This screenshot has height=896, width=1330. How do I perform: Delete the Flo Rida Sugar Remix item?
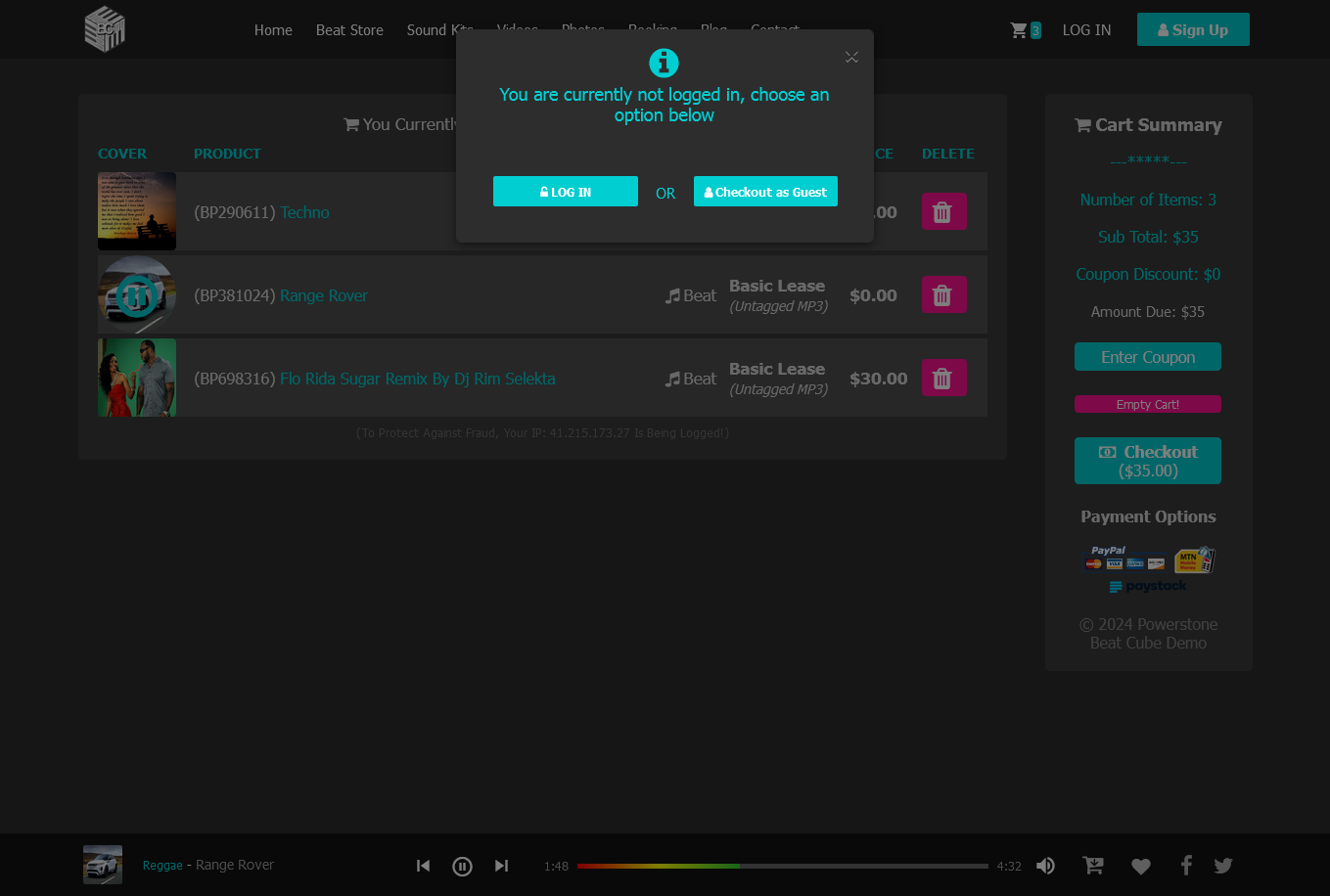click(x=943, y=379)
